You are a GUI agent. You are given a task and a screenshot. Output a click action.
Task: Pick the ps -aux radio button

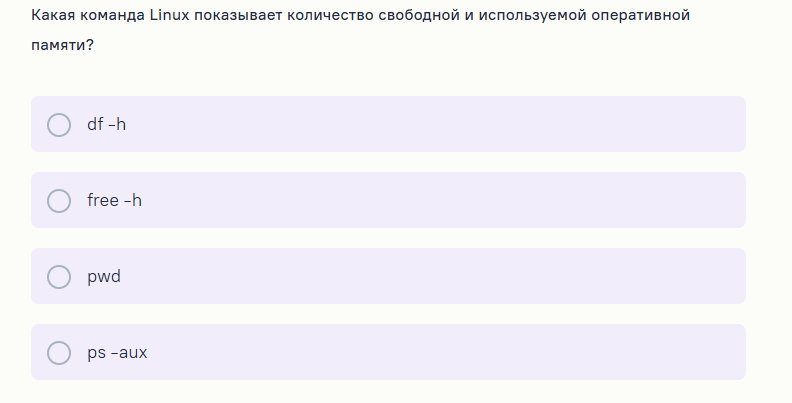(59, 352)
